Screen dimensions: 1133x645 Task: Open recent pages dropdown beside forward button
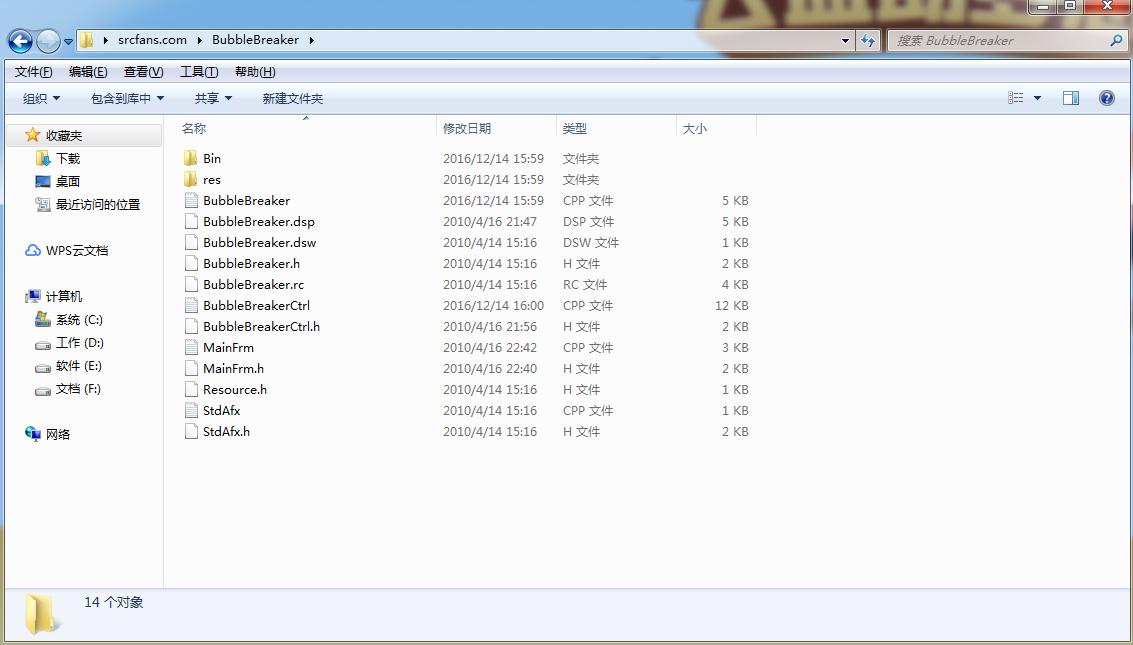[69, 42]
